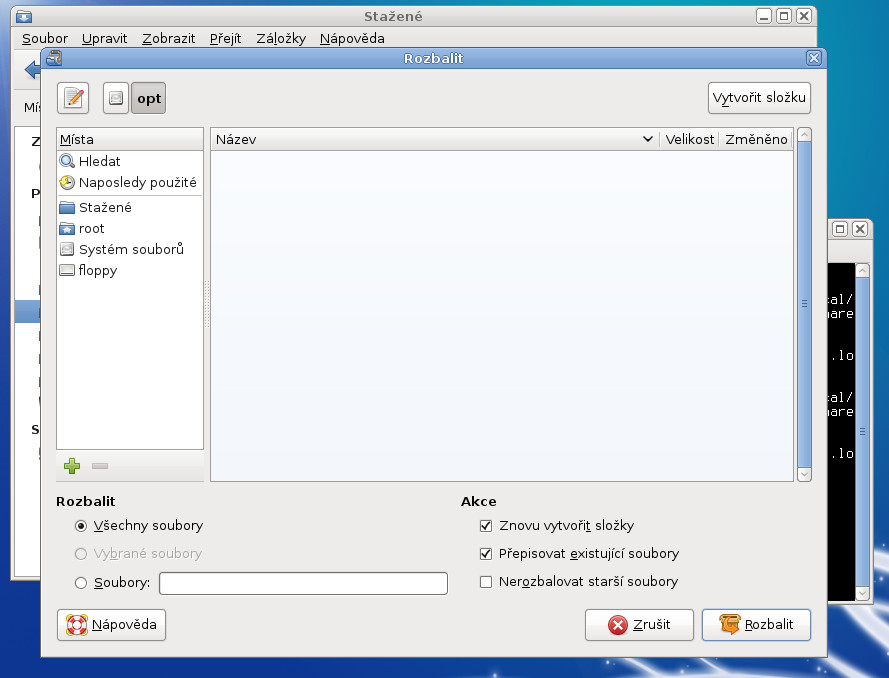Sort file list by Název column
Viewport: 889px width, 678px height.
(x=435, y=139)
